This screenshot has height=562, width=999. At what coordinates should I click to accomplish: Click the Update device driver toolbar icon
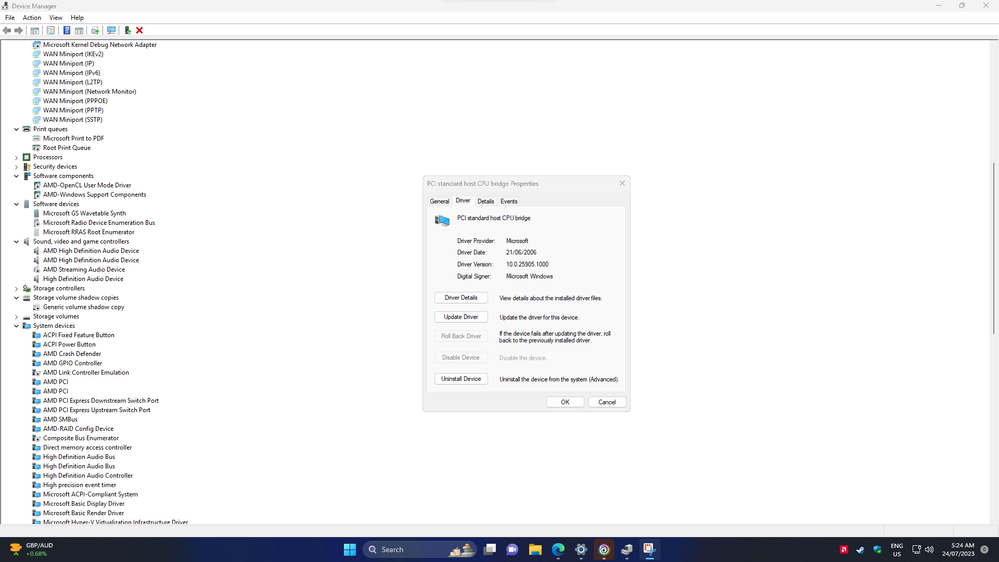pyautogui.click(x=95, y=31)
